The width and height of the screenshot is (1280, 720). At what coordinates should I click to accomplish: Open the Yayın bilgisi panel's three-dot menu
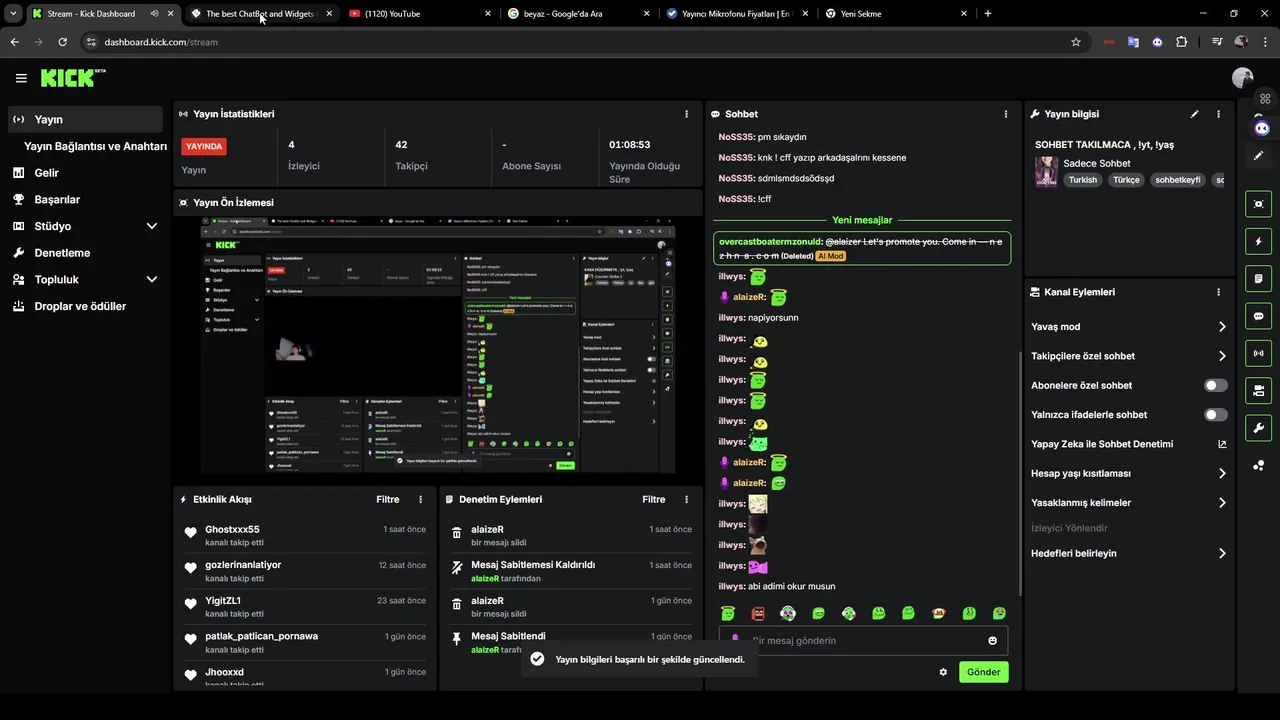(1218, 114)
